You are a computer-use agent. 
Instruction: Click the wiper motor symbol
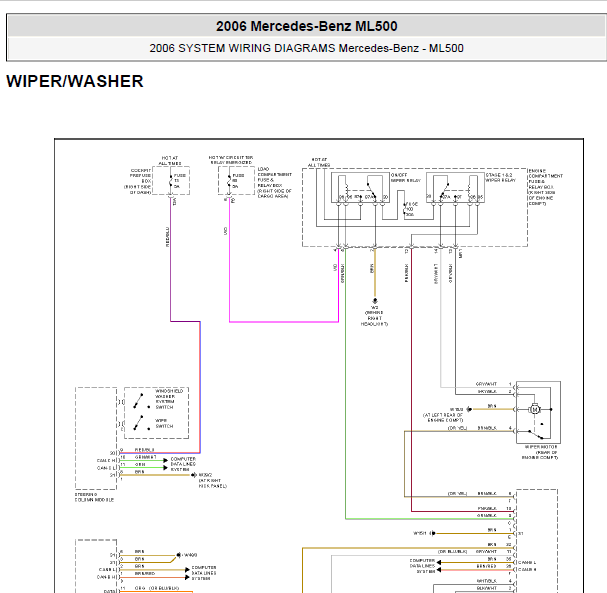coord(536,410)
